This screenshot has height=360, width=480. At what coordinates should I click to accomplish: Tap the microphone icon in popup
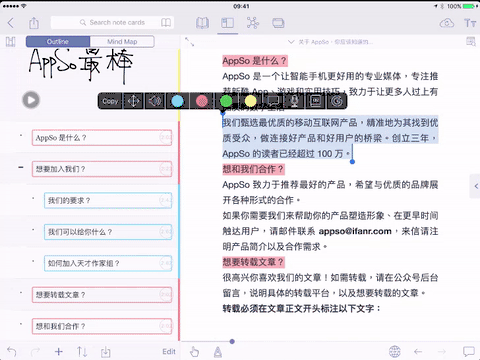point(295,101)
